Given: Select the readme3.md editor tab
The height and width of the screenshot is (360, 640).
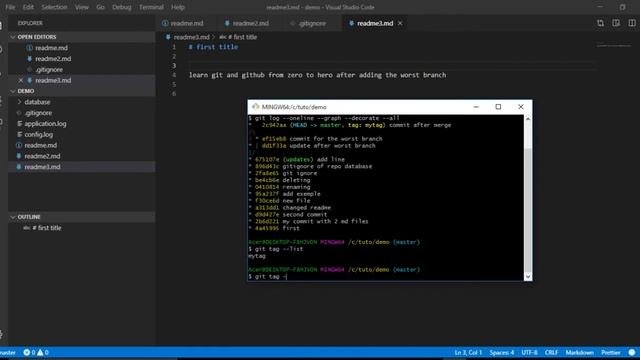Looking at the screenshot, I should 375,23.
